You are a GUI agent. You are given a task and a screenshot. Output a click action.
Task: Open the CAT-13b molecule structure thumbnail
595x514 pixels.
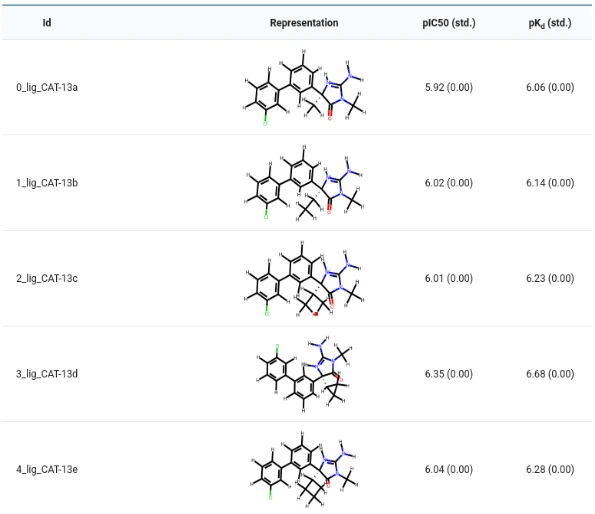click(x=304, y=183)
